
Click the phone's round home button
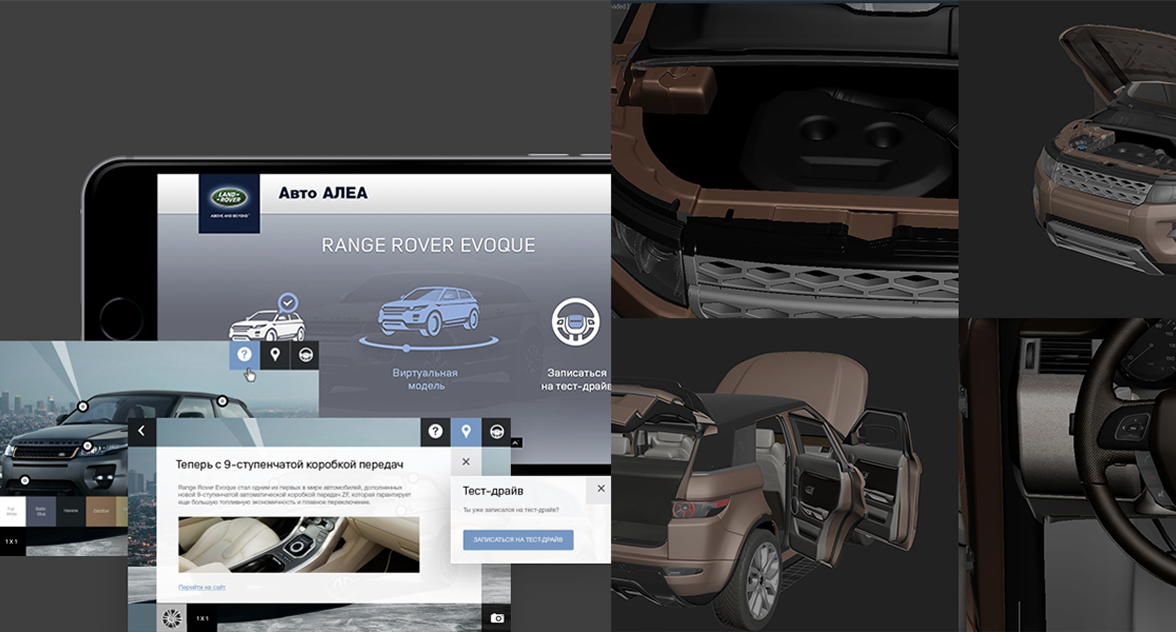[122, 319]
